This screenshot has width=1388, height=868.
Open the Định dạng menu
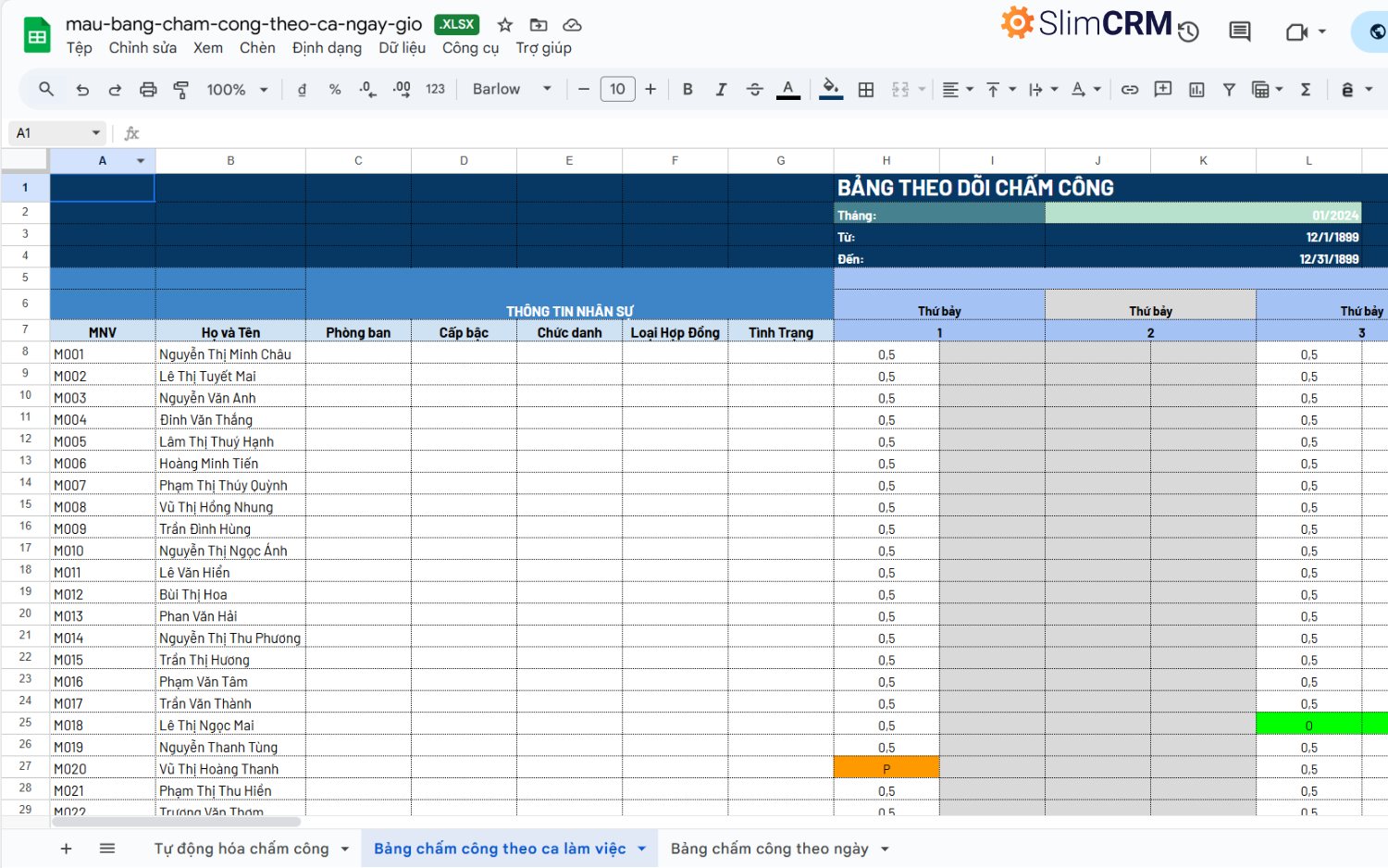click(327, 48)
